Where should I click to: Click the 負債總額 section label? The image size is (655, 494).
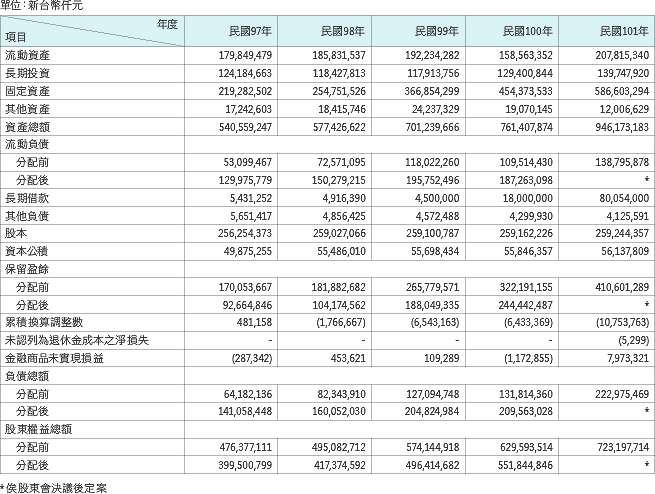(27, 376)
